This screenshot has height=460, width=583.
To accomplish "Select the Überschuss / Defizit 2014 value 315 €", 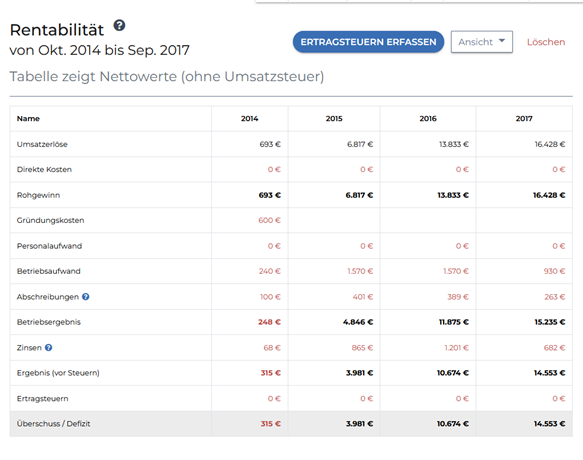I will tap(271, 424).
